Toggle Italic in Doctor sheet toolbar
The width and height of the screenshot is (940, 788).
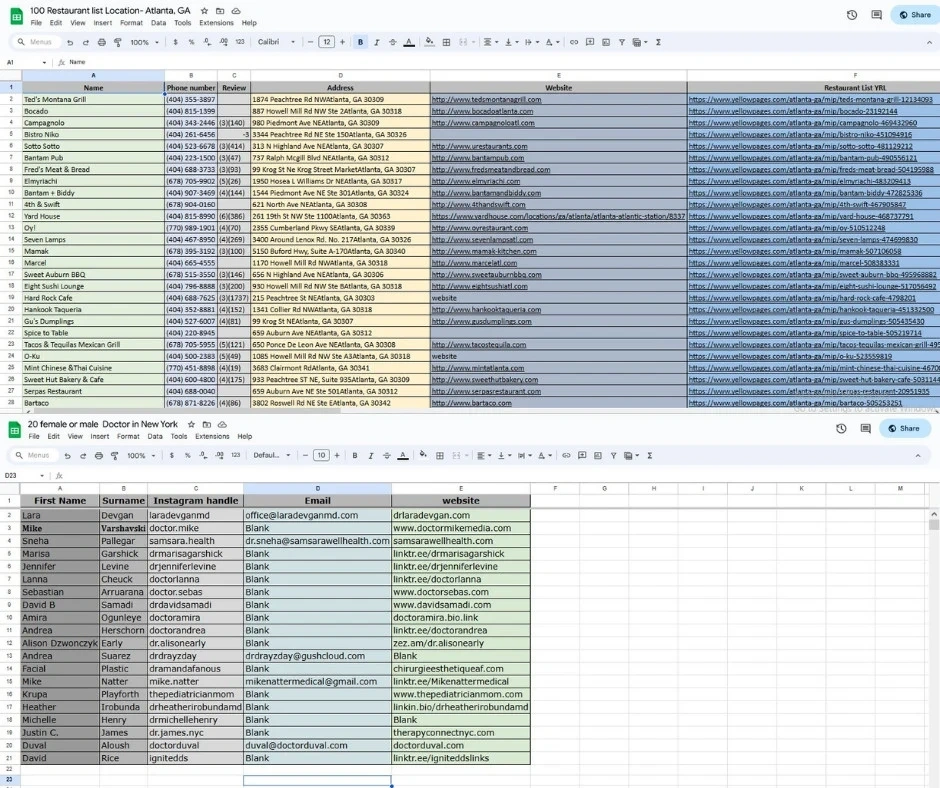370,456
